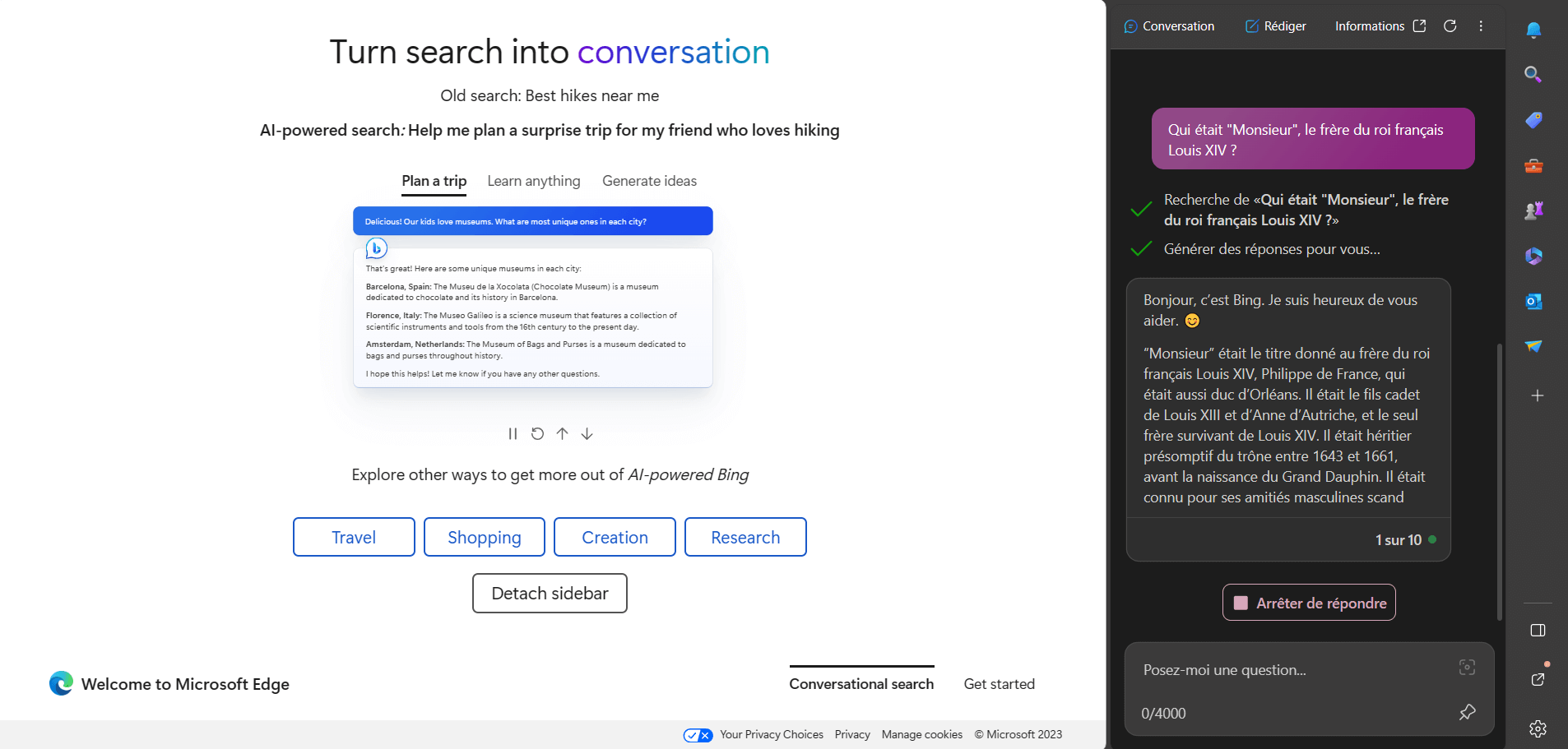This screenshot has width=1568, height=749.
Task: Click the Creation button
Action: click(615, 537)
